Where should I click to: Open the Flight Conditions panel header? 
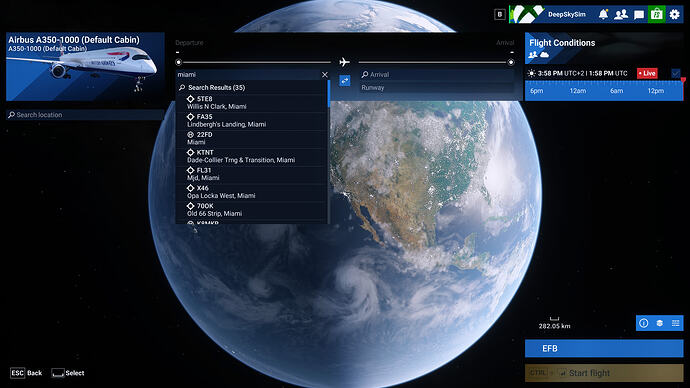604,48
